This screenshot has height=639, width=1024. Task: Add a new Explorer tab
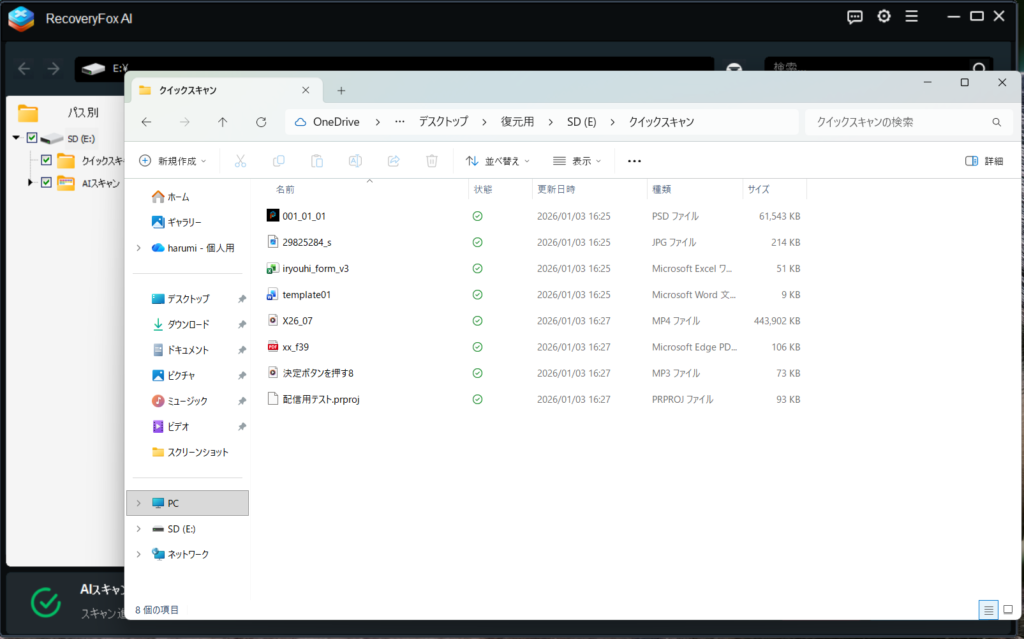[x=341, y=90]
